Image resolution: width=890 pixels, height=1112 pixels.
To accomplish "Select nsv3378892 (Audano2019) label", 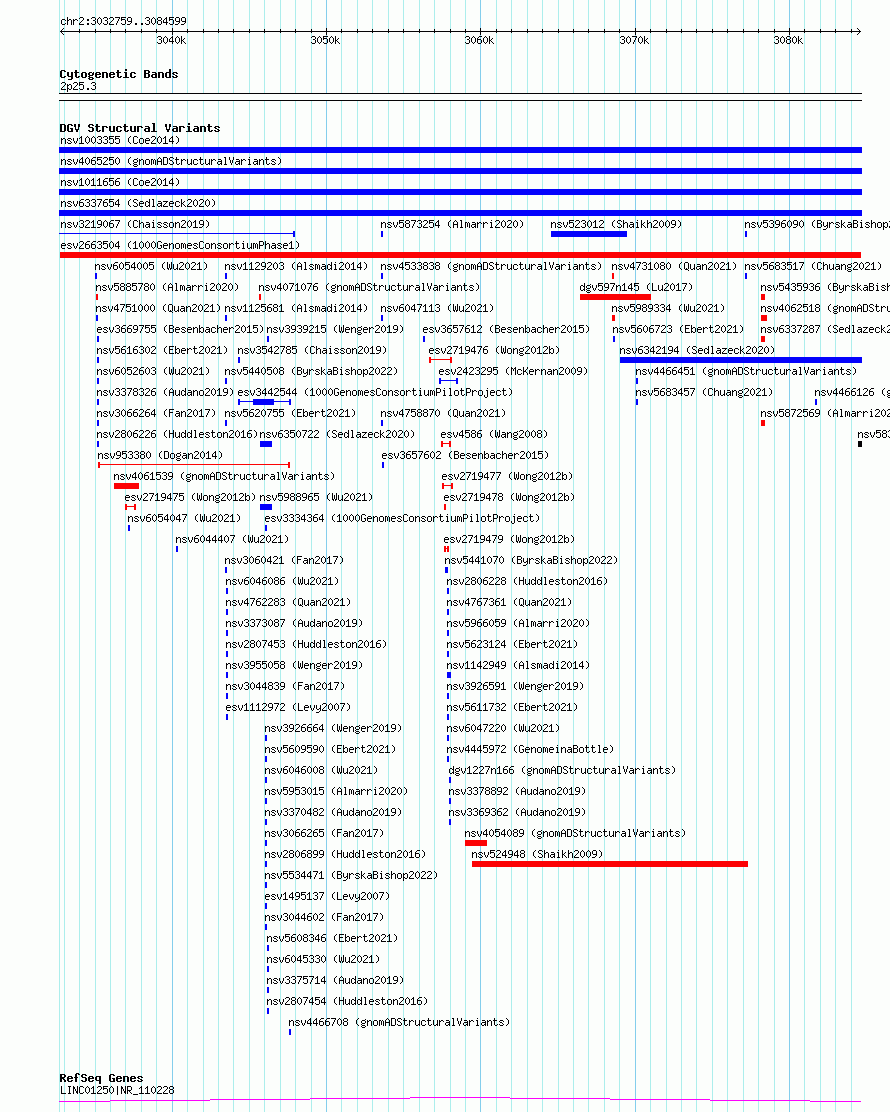I will point(517,791).
